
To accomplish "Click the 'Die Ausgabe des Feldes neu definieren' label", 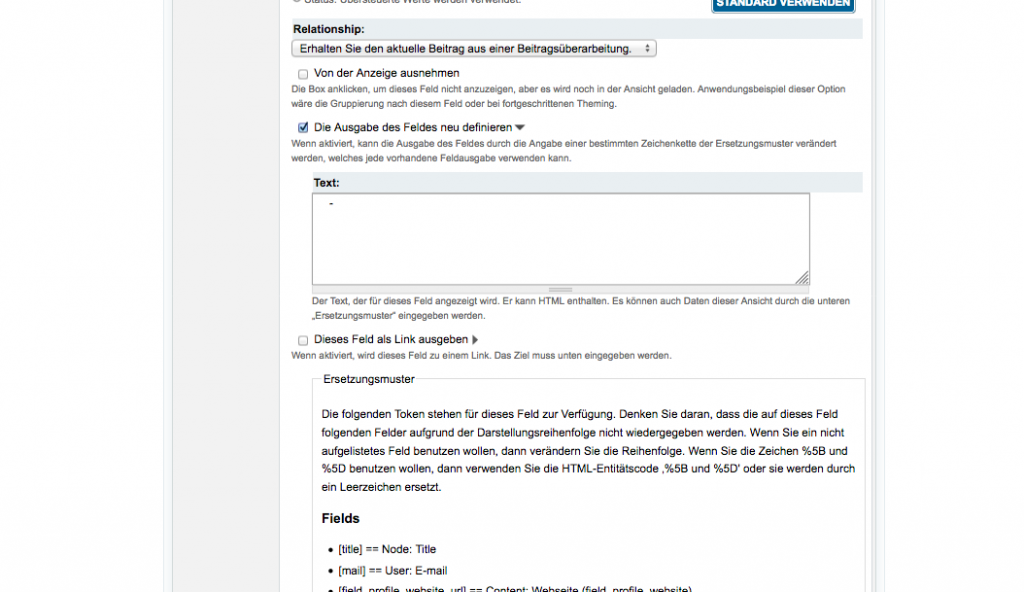I will (x=412, y=127).
